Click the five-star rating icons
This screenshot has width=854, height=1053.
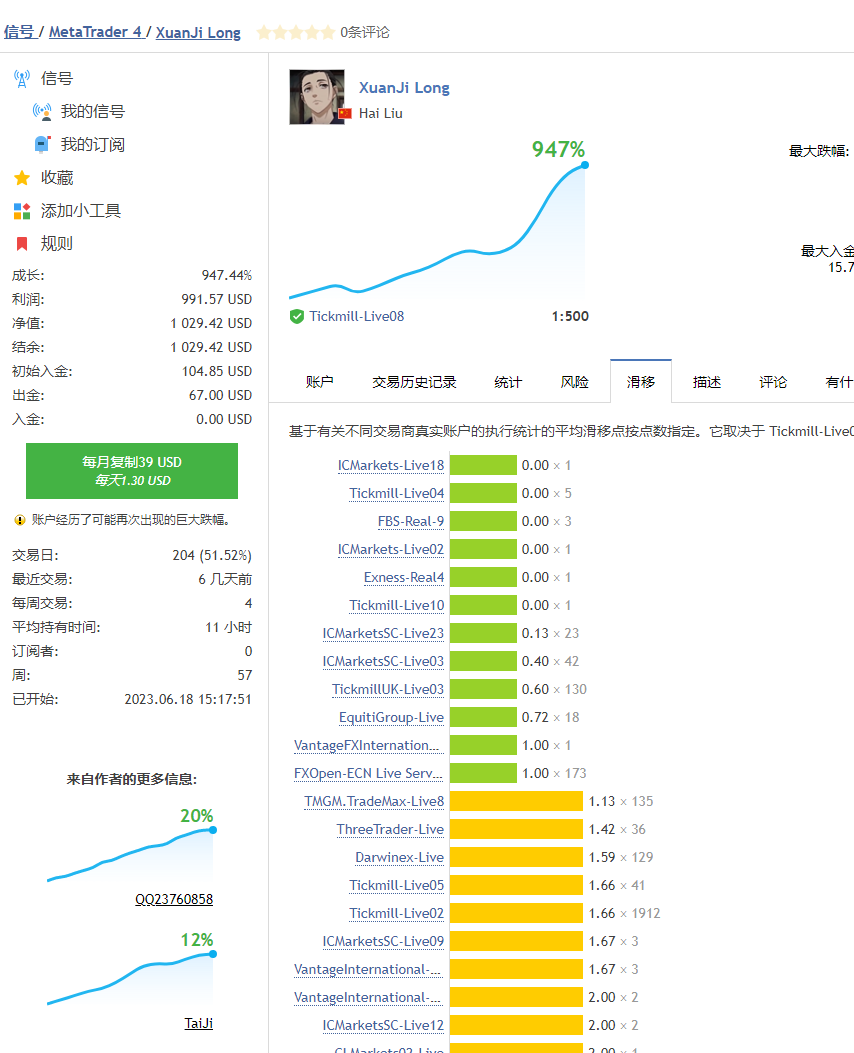[295, 32]
